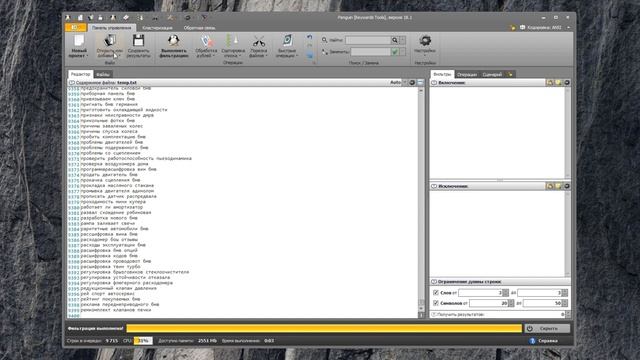Click the yellow filtration progress bar
This screenshot has width=640, height=360.
324,328
